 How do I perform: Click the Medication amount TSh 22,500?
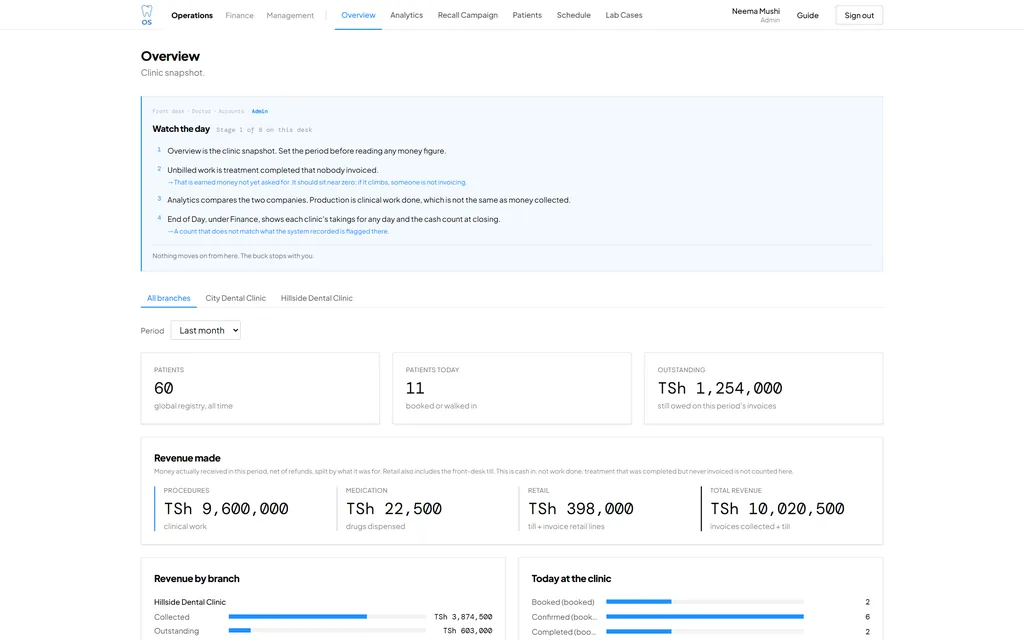[x=394, y=509]
